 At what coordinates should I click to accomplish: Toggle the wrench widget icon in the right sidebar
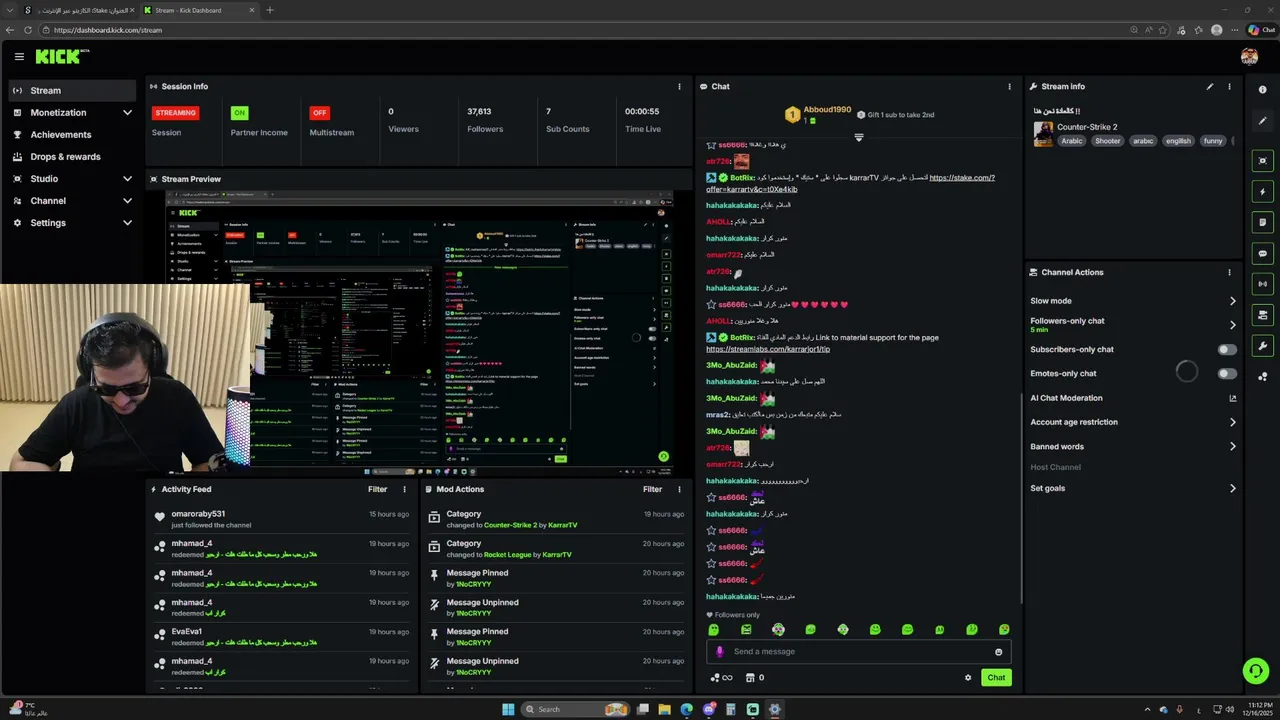pos(1263,346)
